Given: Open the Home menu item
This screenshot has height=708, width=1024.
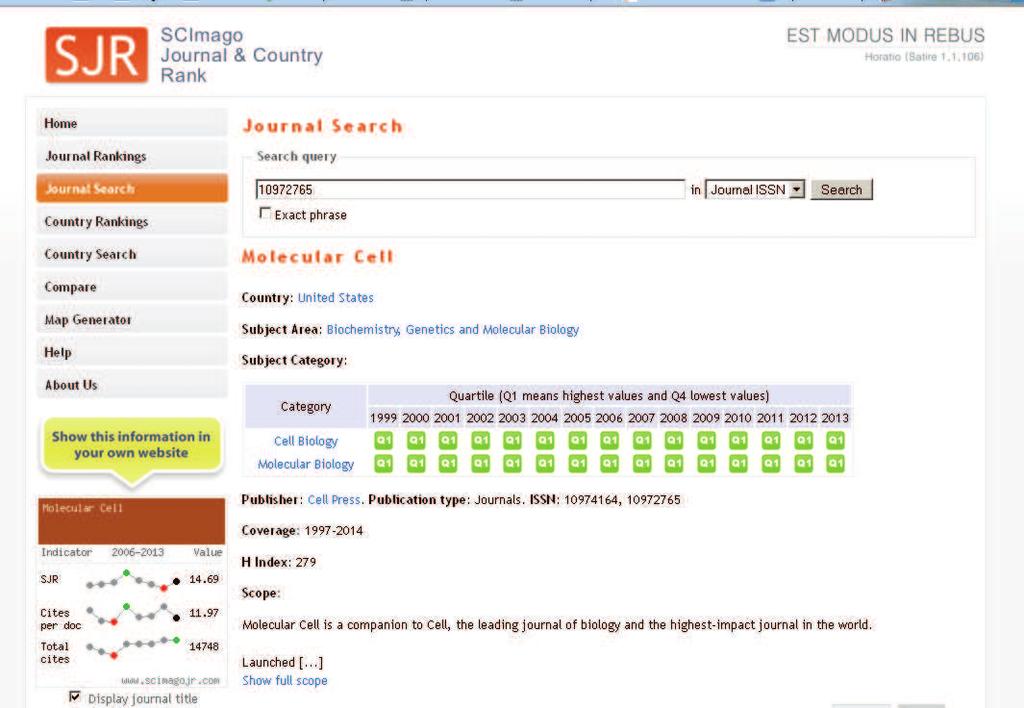Looking at the screenshot, I should tap(132, 123).
